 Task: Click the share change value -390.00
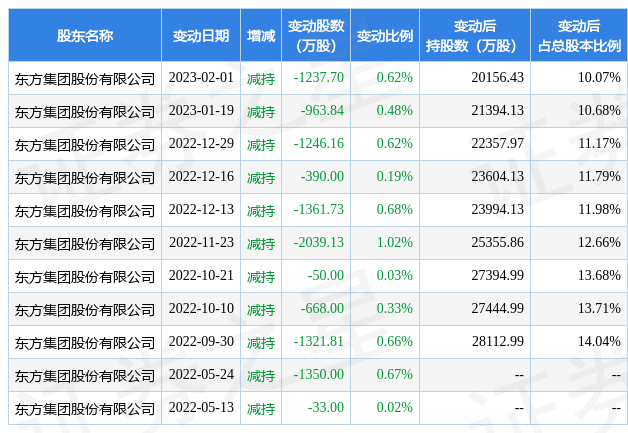(x=322, y=176)
